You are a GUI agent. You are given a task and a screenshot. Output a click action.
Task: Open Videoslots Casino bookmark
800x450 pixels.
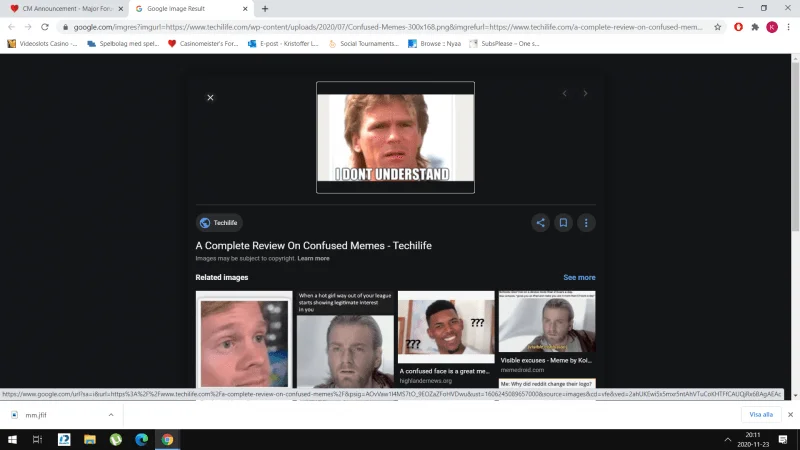[x=42, y=44]
